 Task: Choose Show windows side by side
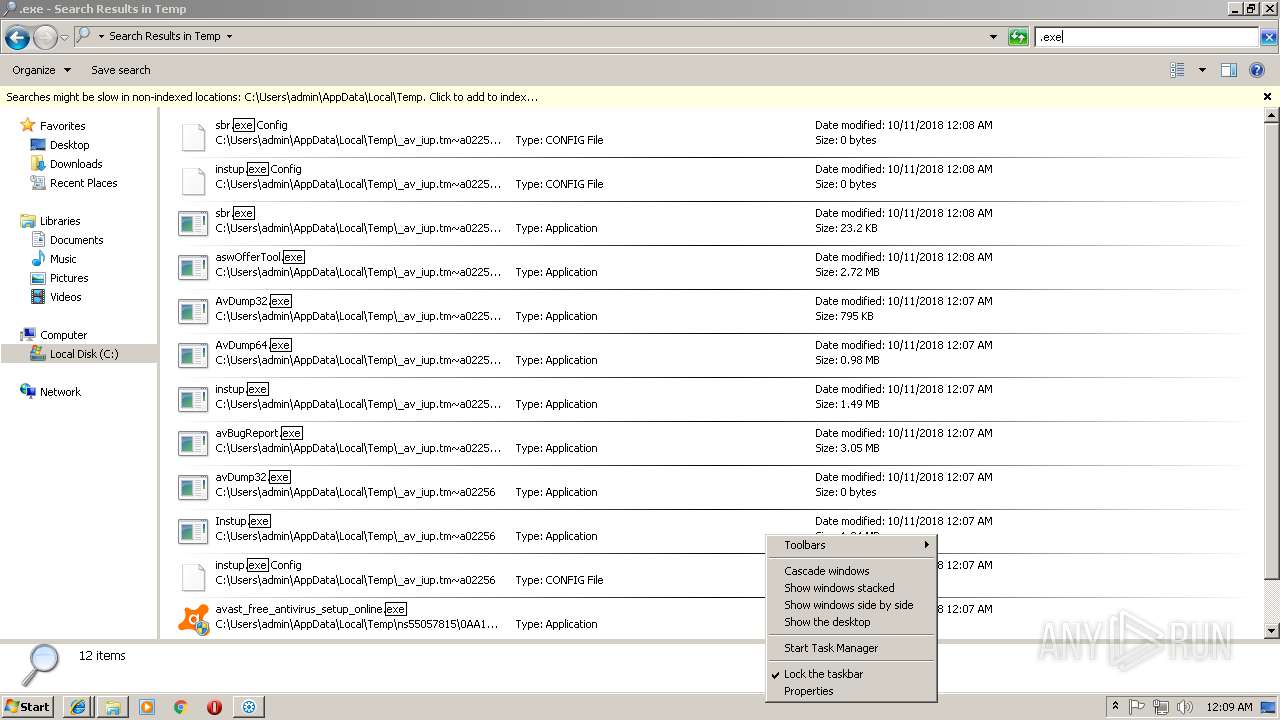click(851, 605)
